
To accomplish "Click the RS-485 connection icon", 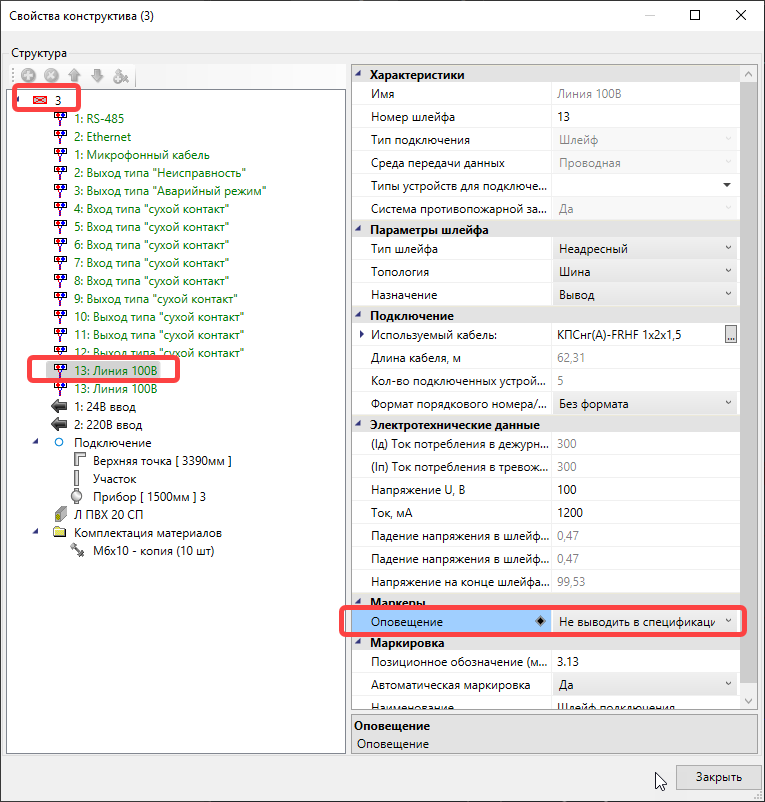I will [x=60, y=118].
